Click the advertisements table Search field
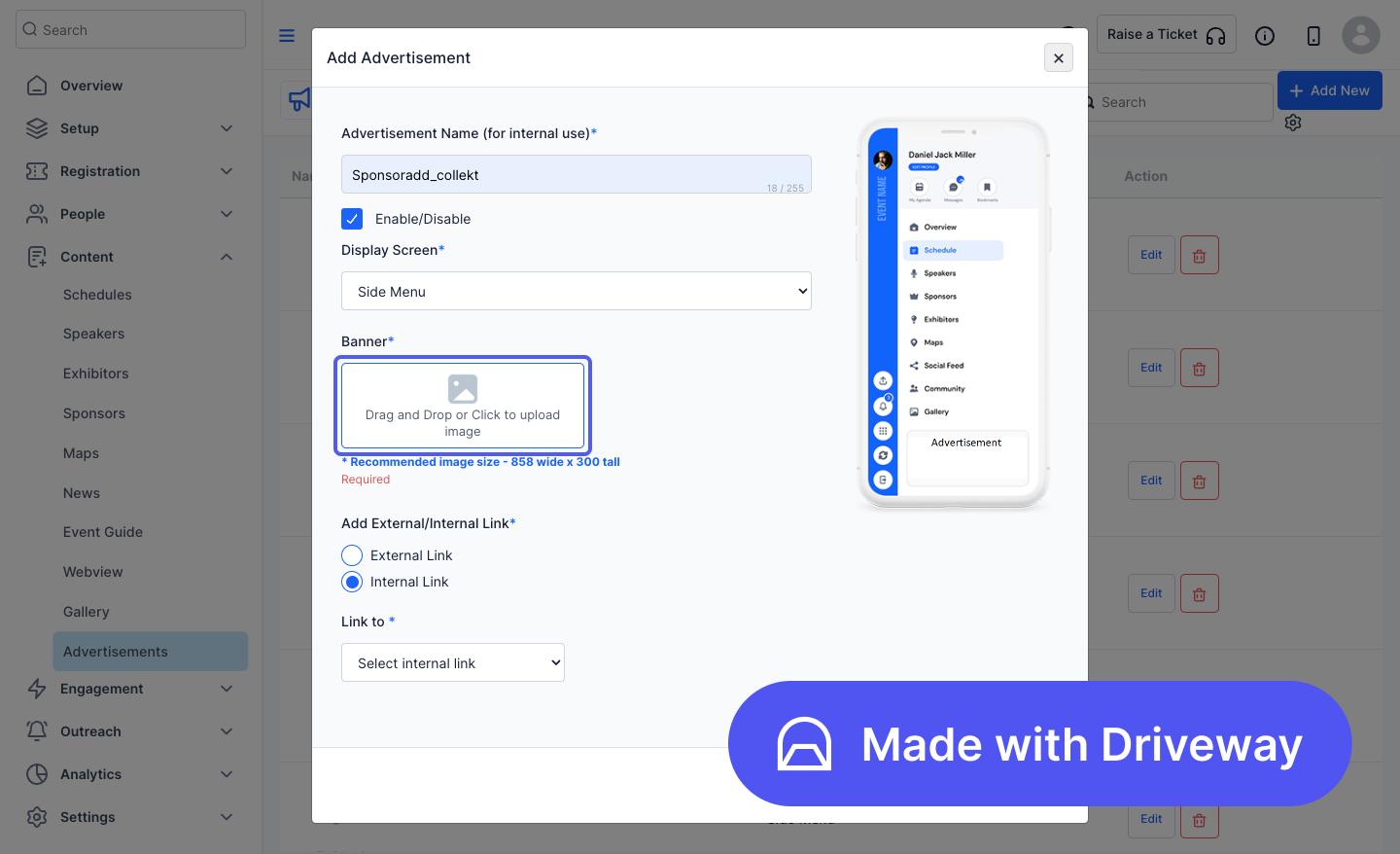This screenshot has width=1400, height=854. pyautogui.click(x=1179, y=102)
